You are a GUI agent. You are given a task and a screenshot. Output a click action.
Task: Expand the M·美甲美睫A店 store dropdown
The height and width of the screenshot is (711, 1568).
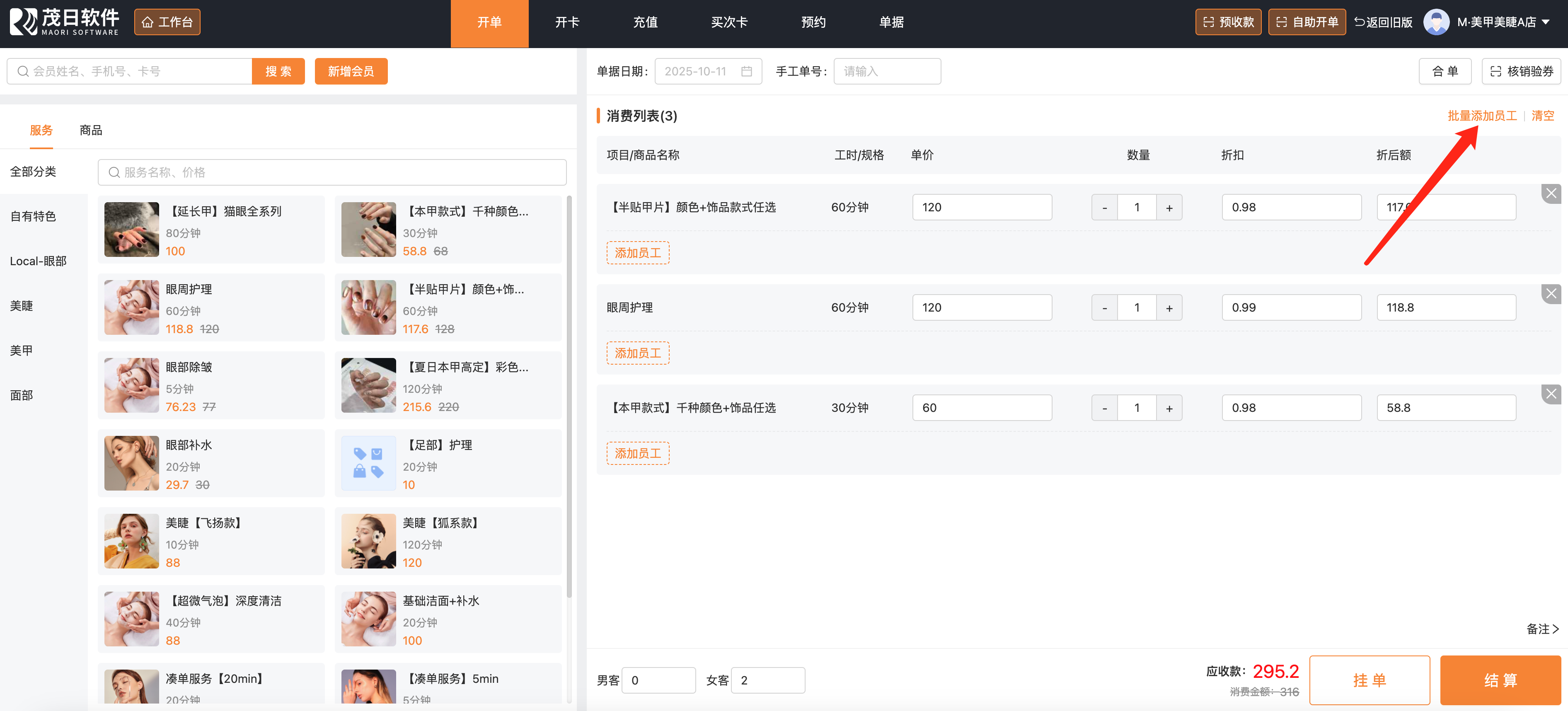(1546, 22)
